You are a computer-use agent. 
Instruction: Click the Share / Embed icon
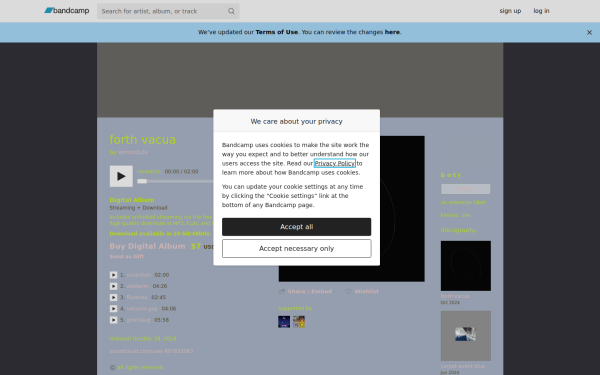[x=282, y=292]
